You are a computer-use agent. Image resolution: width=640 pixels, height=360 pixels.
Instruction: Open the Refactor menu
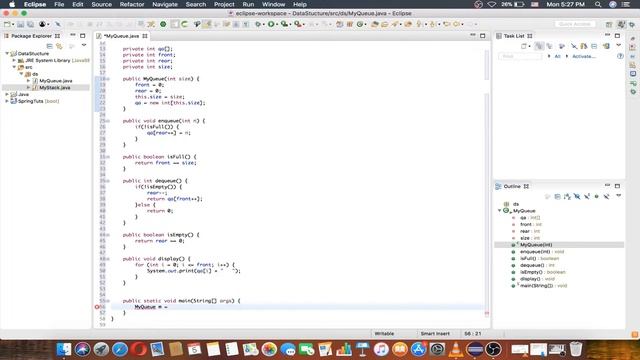pos(132,4)
